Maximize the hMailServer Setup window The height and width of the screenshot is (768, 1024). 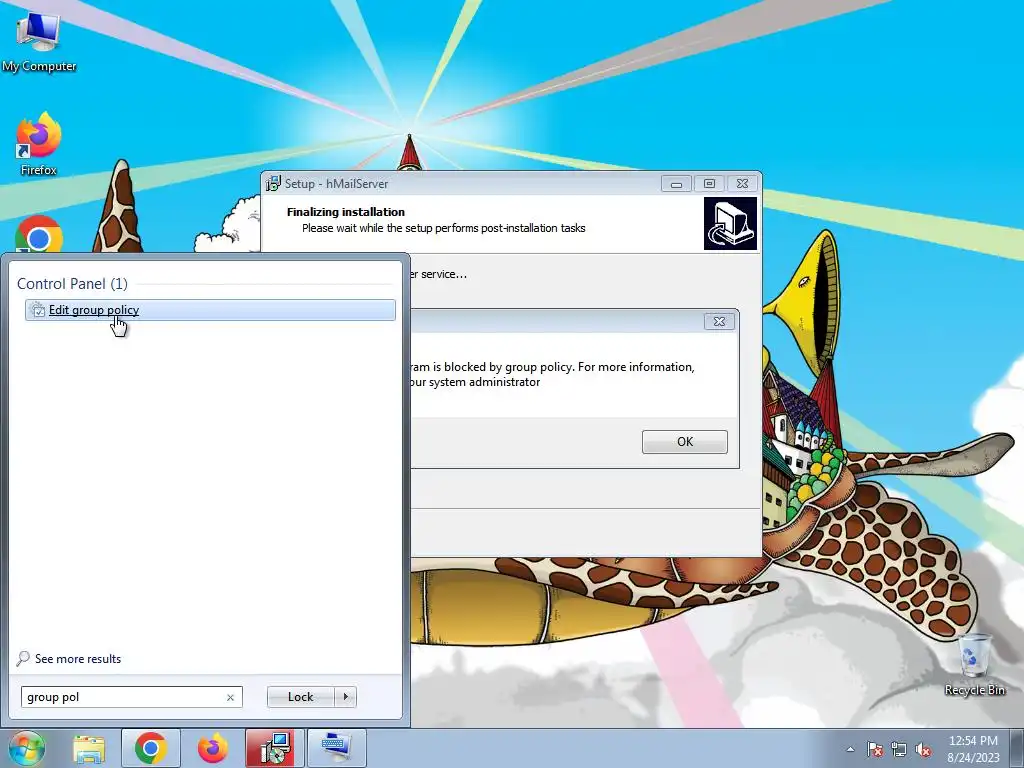(x=709, y=184)
